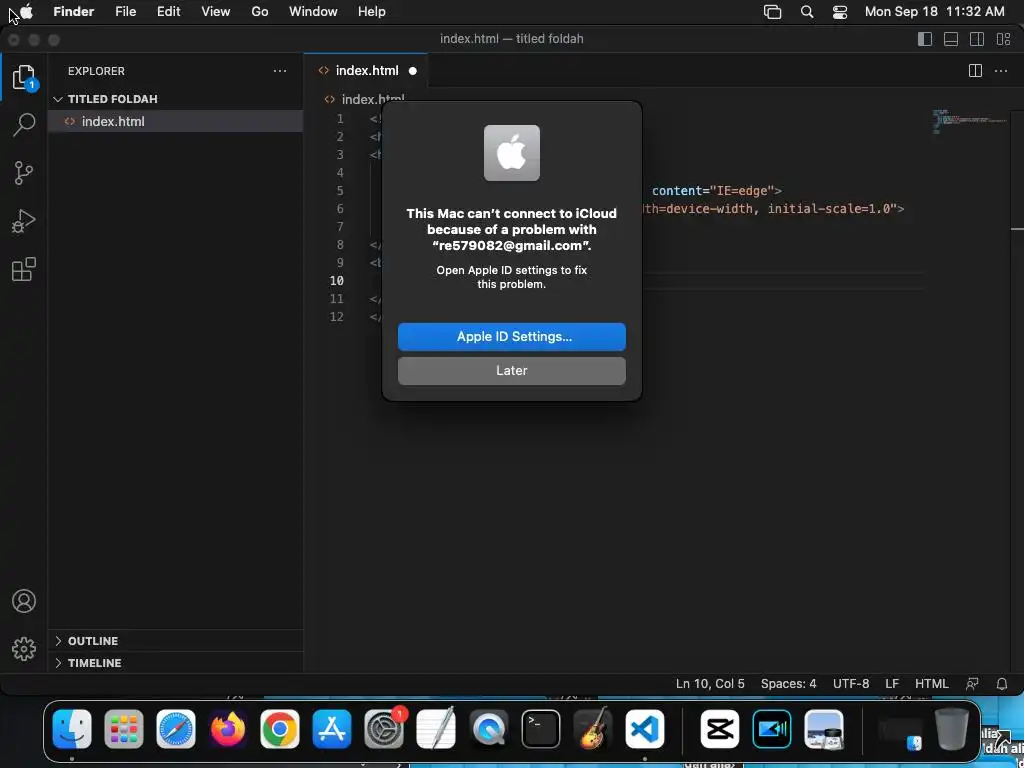
Task: Open App Store from the Dock
Action: (x=332, y=729)
